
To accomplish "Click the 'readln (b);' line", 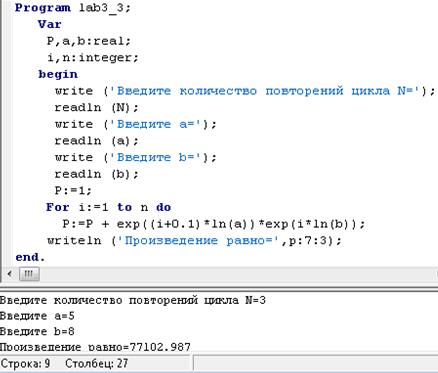I will point(96,174).
